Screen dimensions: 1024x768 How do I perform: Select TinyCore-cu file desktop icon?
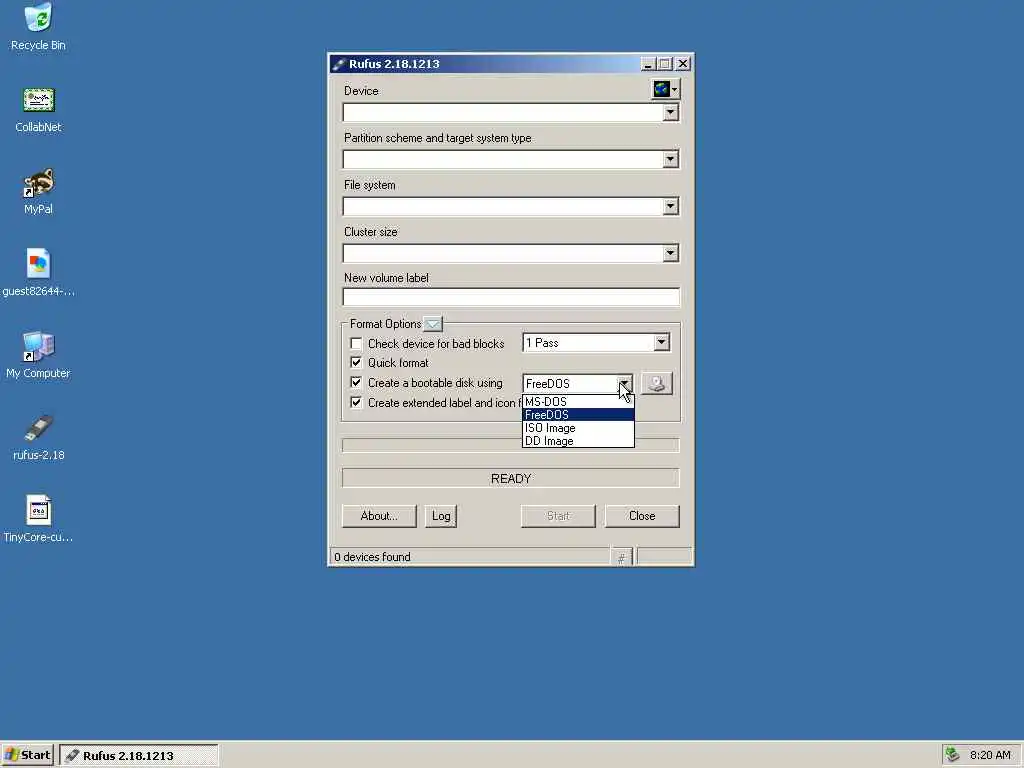(x=38, y=520)
